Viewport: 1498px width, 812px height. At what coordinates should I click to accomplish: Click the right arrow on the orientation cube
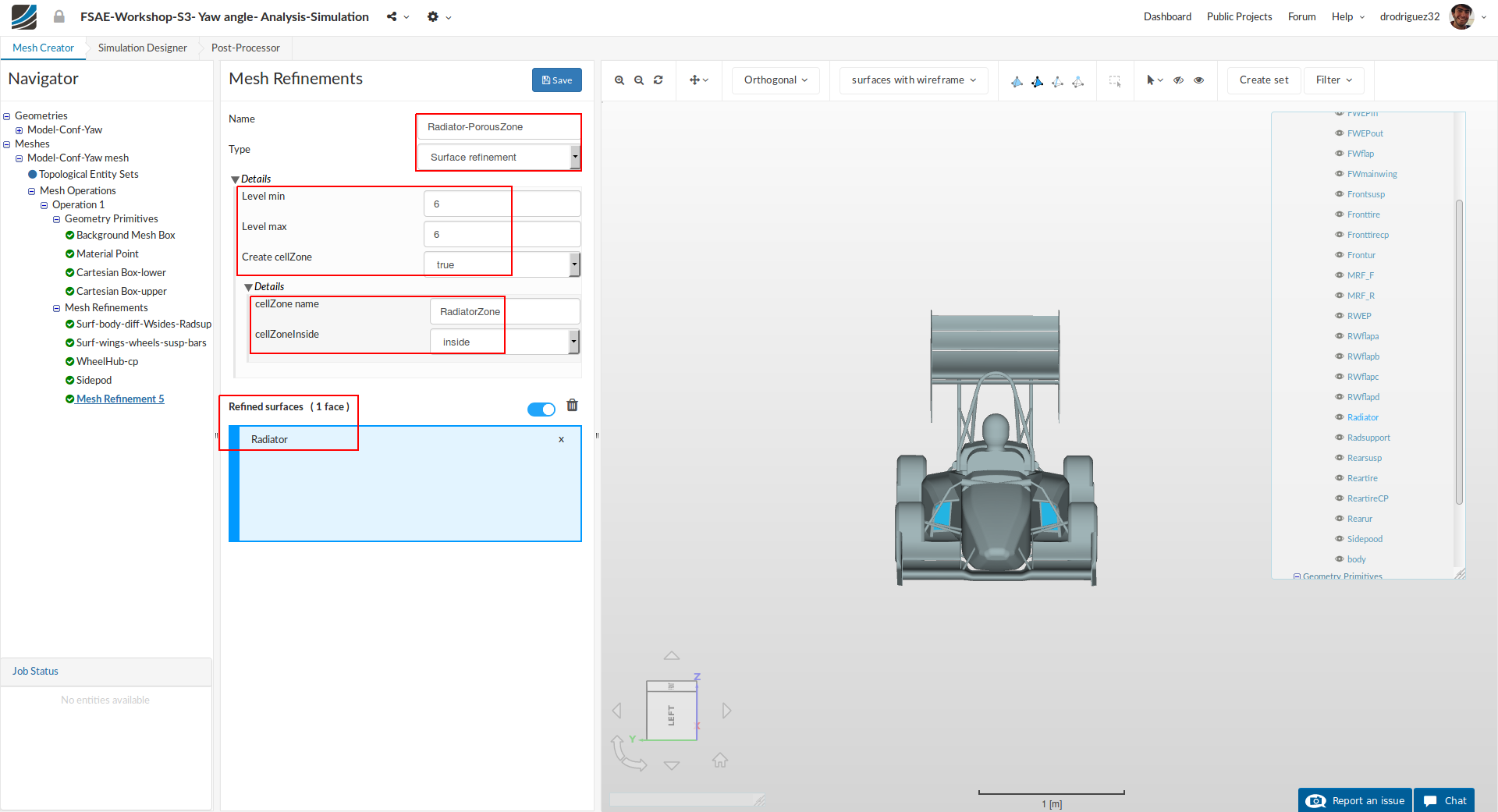tap(726, 711)
